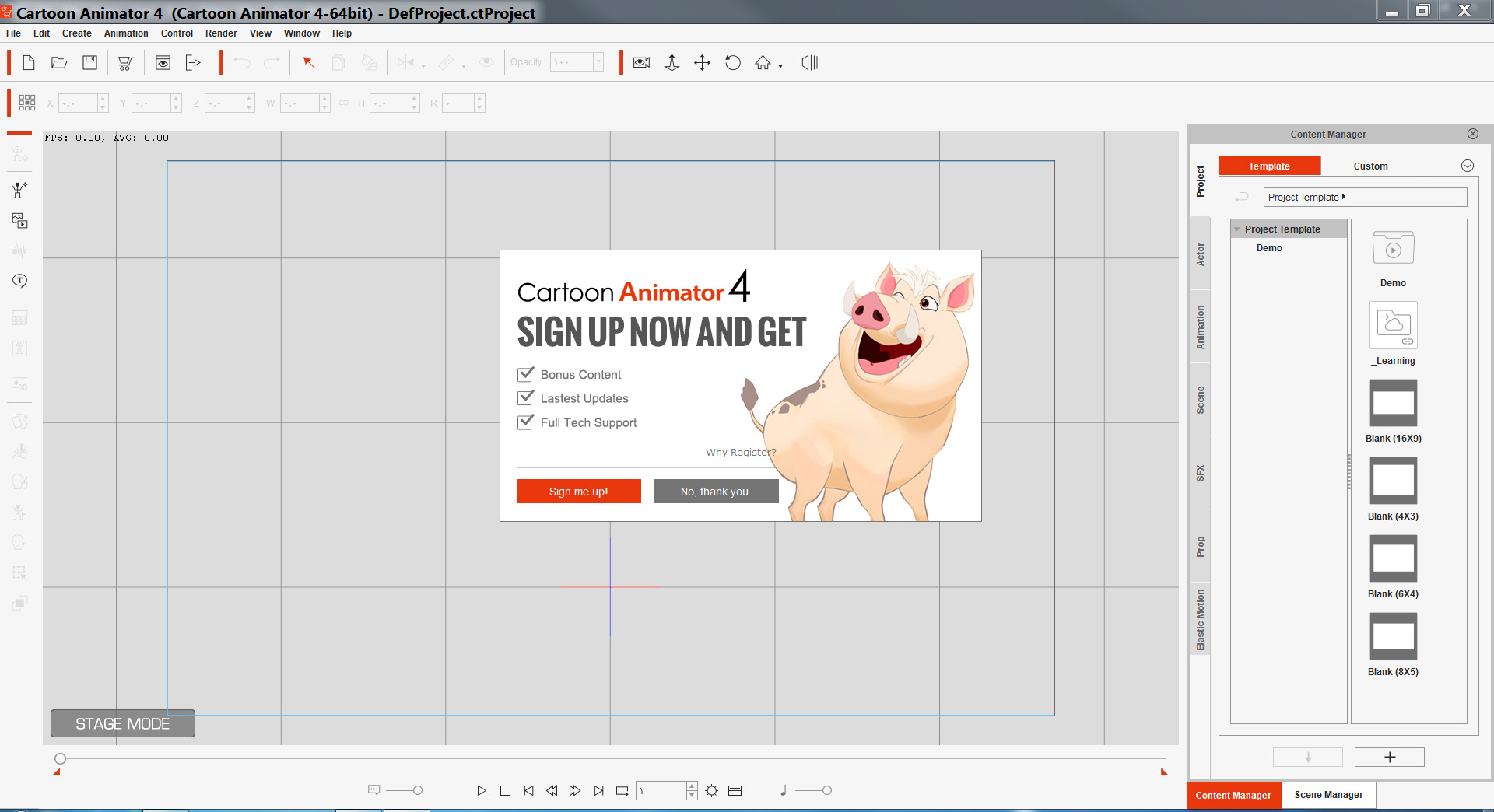Close the Content Manager panel

point(1473,134)
